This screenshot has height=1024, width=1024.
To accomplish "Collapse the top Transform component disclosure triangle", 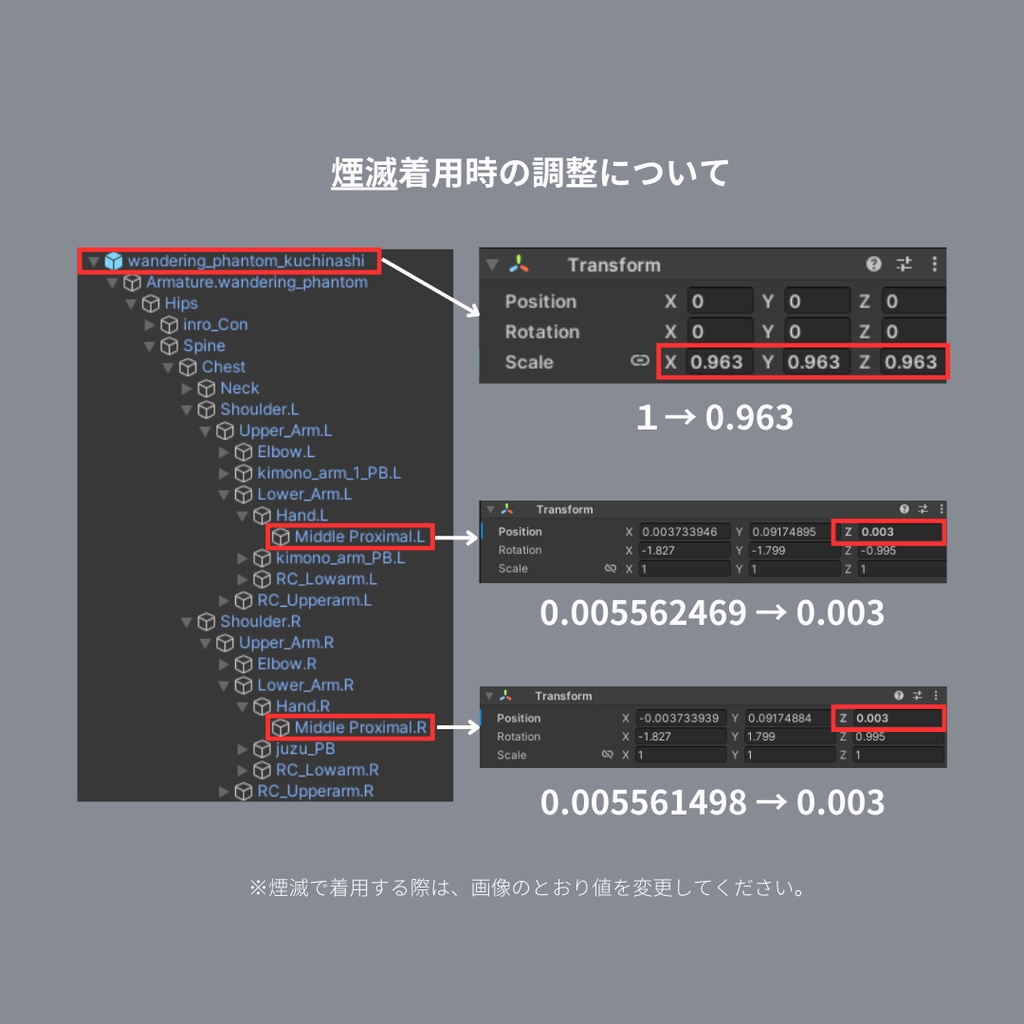I will click(492, 265).
